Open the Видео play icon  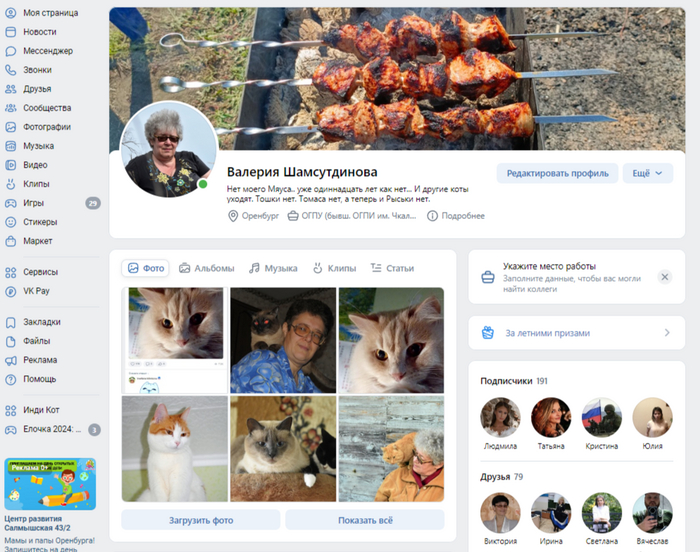11,165
